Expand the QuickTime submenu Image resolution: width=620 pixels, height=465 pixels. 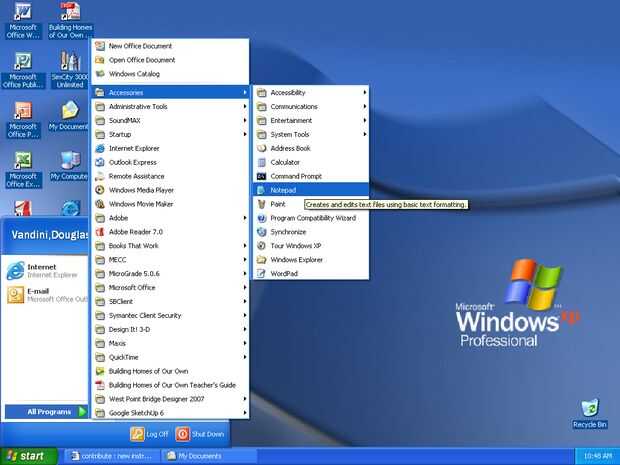point(170,357)
